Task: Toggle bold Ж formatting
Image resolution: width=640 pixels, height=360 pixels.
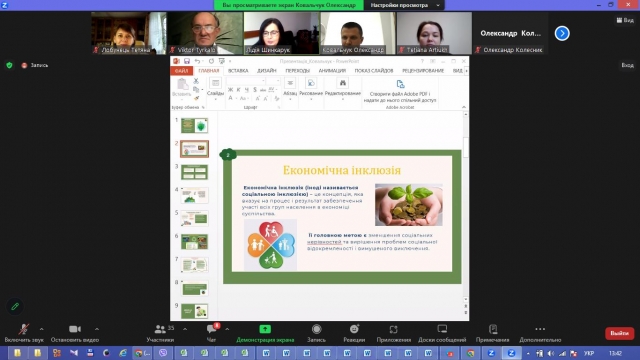Action: (231, 89)
